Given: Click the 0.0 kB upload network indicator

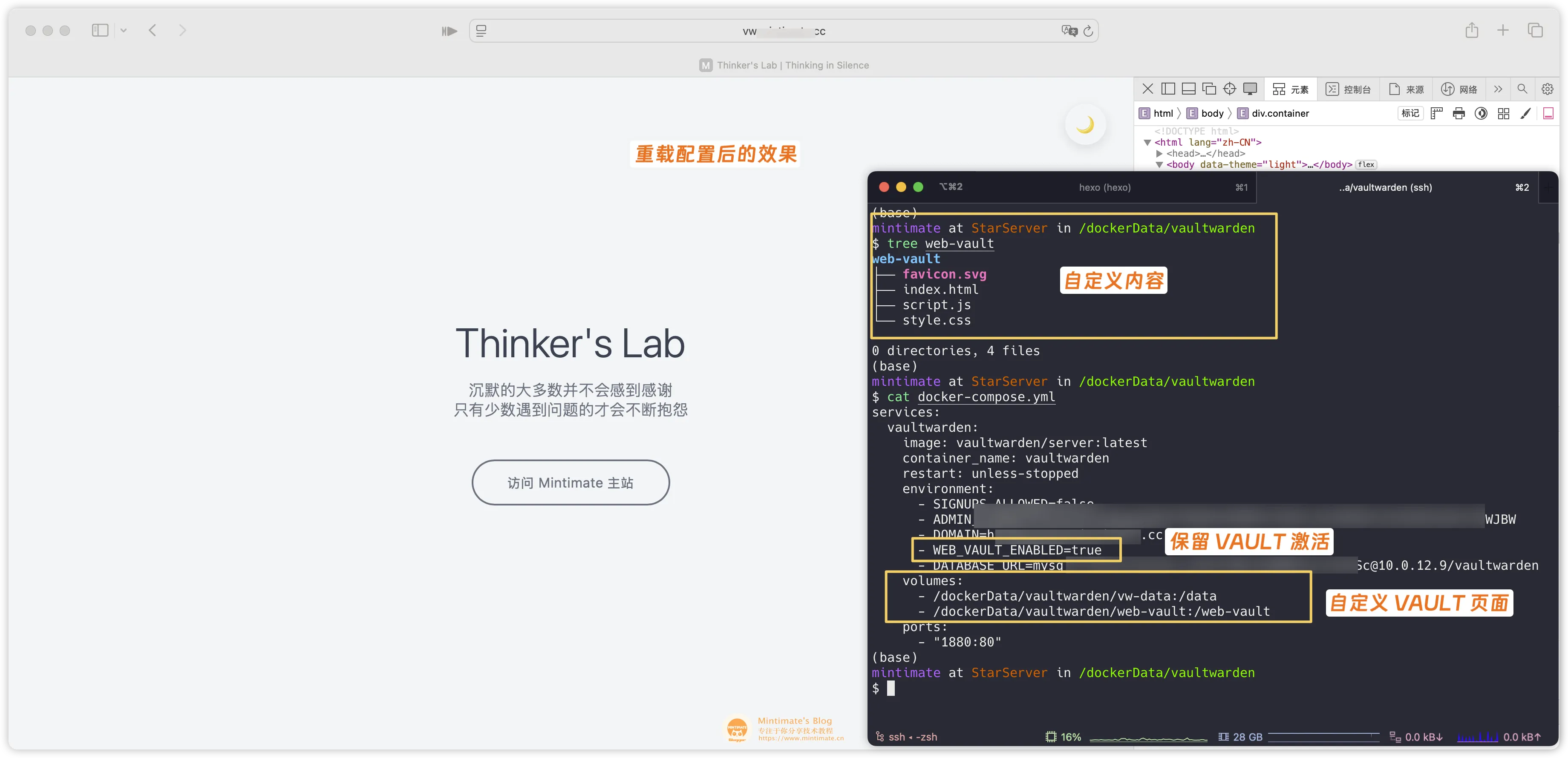Looking at the screenshot, I should [1522, 737].
